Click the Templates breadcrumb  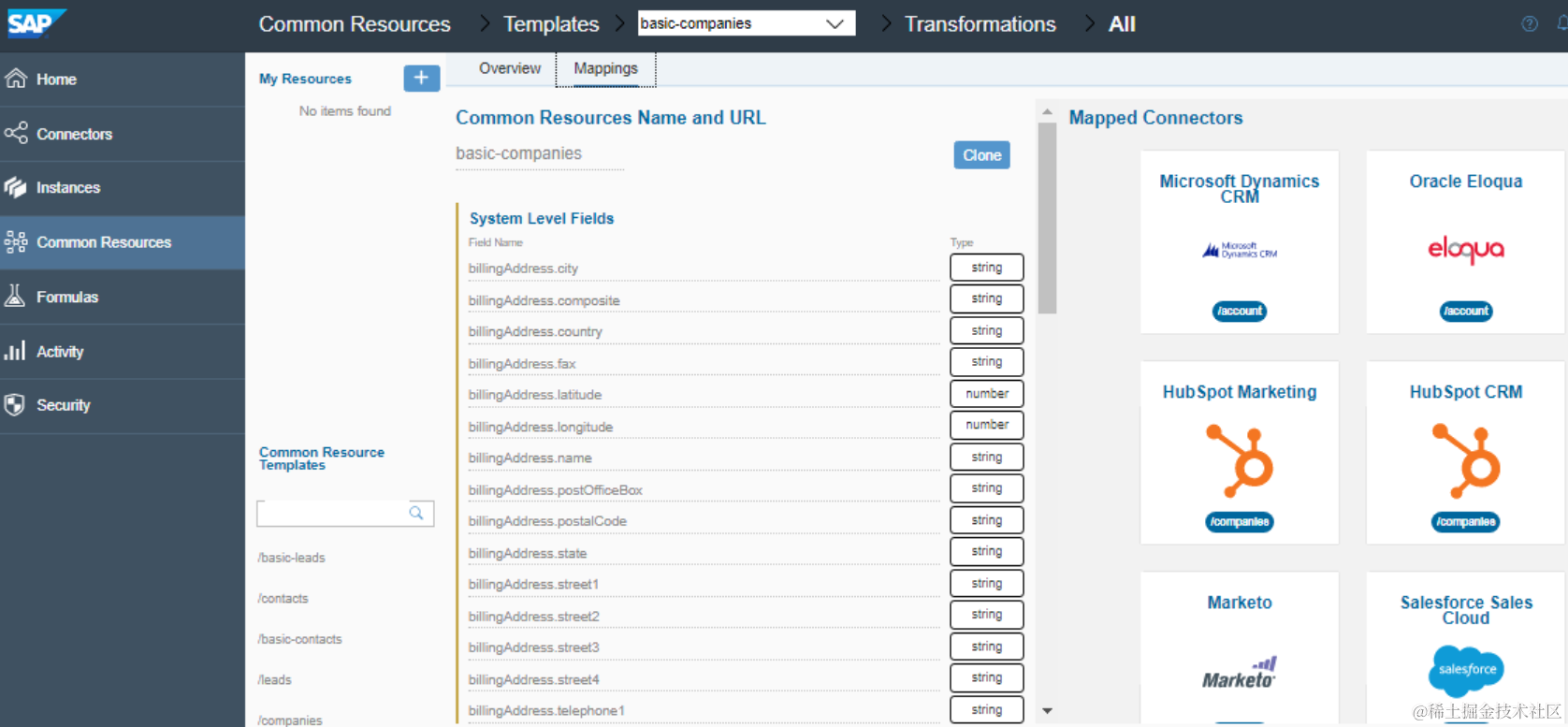coord(551,24)
